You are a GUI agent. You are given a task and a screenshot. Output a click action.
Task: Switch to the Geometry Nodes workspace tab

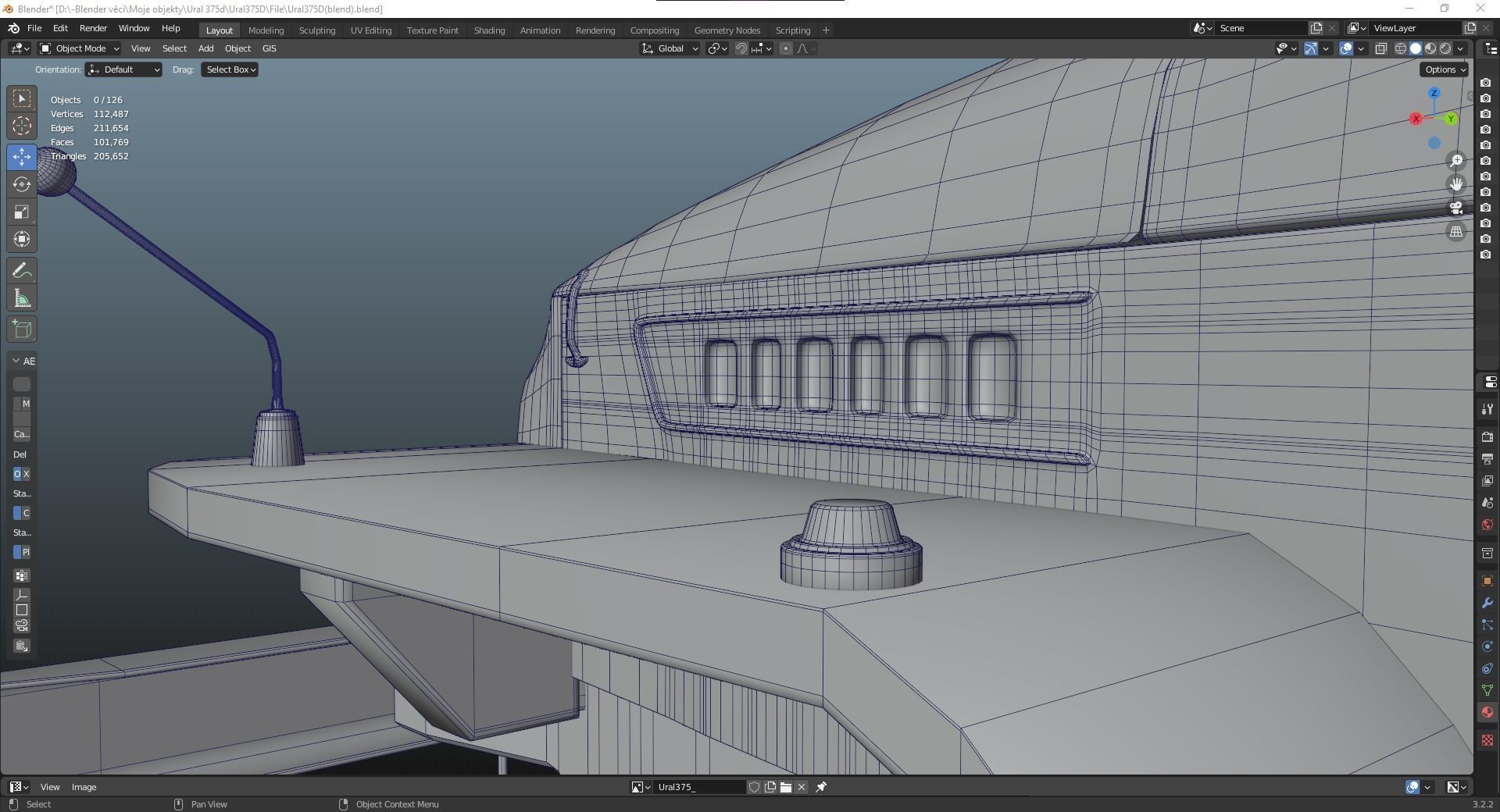click(727, 30)
